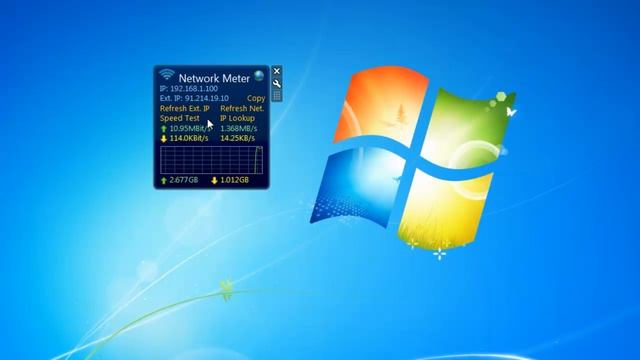This screenshot has width=640, height=360.
Task: Click the Ext. IP: 91.214.19.10 text
Action: pos(194,98)
